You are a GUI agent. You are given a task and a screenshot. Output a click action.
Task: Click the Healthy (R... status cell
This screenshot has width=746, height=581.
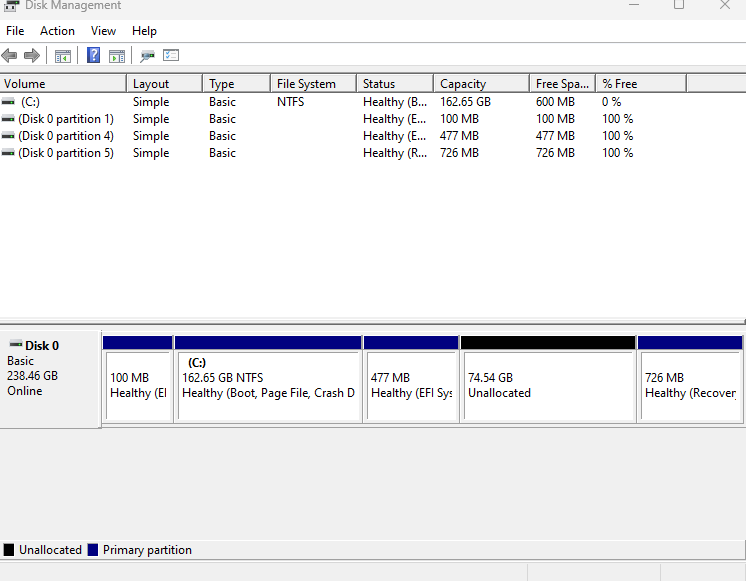point(395,153)
